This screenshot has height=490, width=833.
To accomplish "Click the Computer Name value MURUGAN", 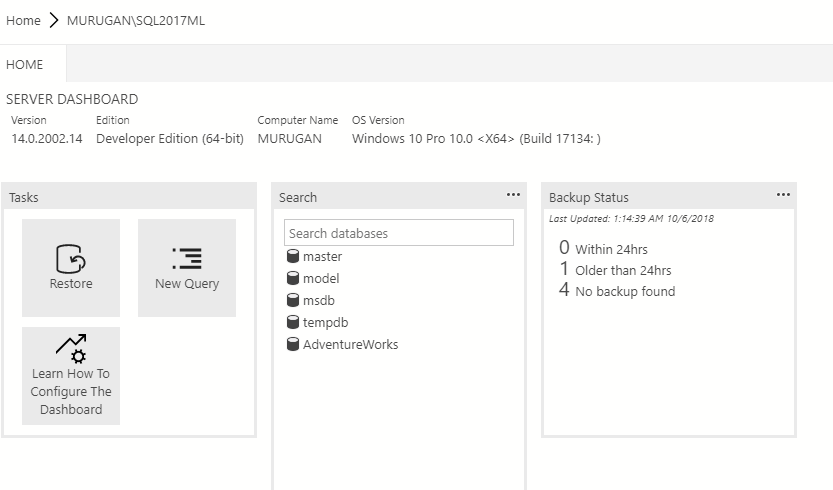I will [x=290, y=139].
